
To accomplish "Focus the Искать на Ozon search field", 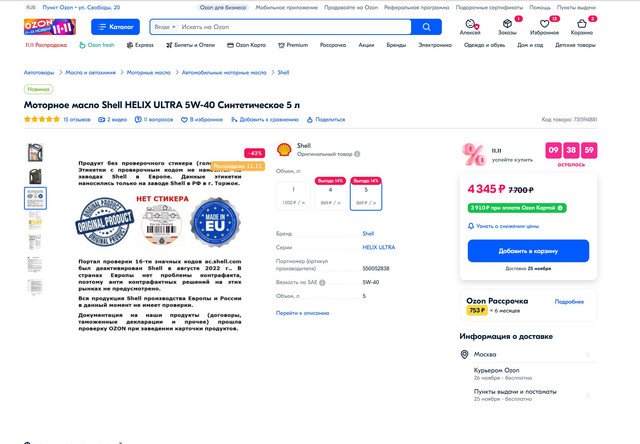I will (294, 27).
